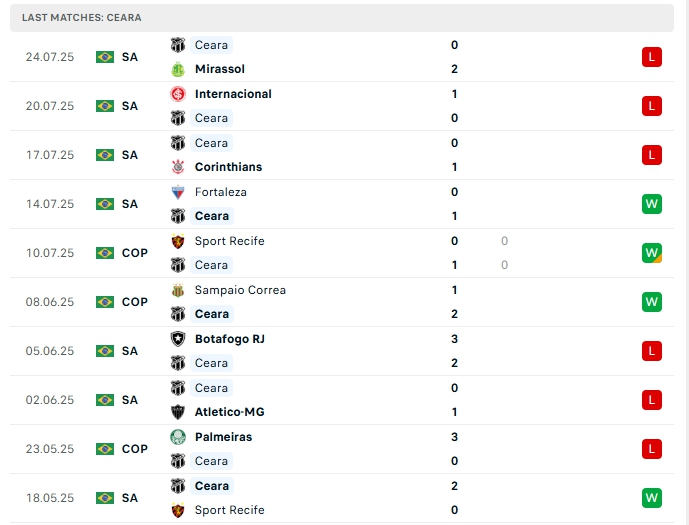Image resolution: width=689 pixels, height=525 pixels.
Task: Open the Palmeiras team link
Action: (x=223, y=437)
